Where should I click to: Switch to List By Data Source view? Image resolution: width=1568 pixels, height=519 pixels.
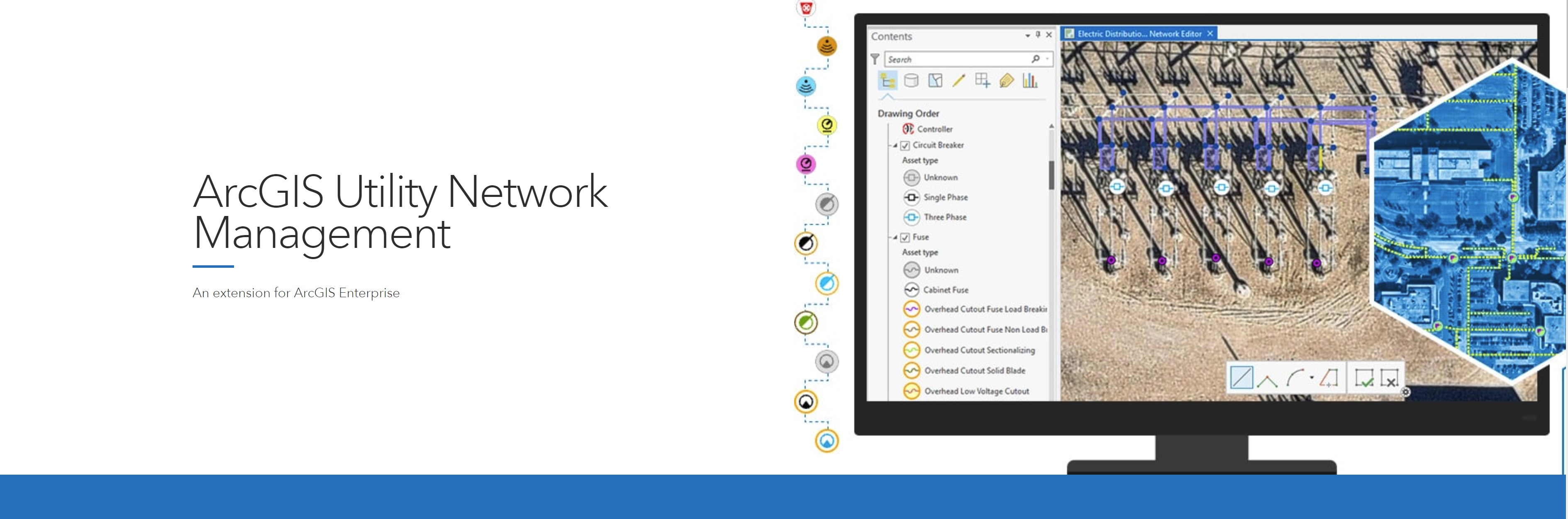[x=911, y=80]
